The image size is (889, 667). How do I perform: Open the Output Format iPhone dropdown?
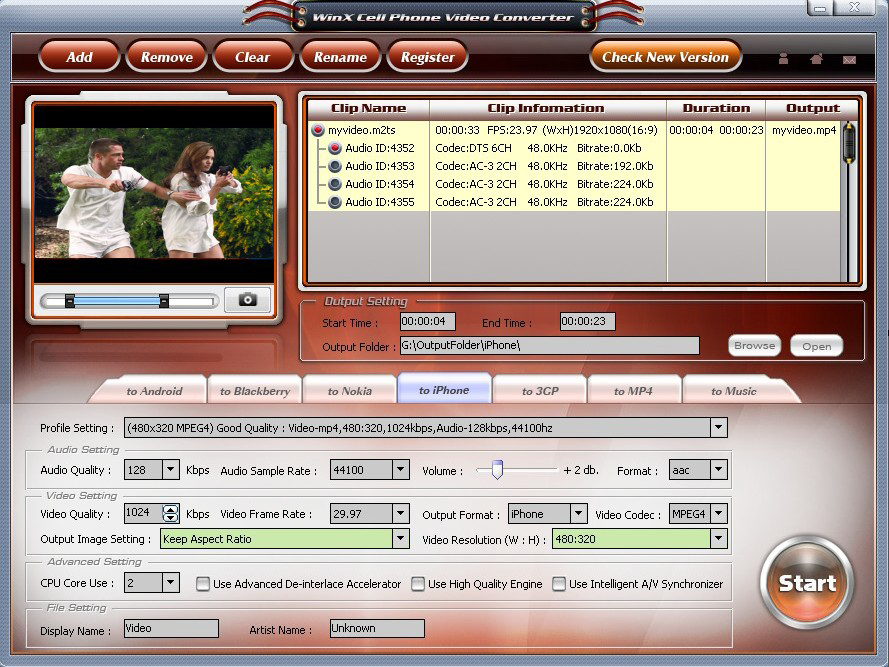coord(578,513)
